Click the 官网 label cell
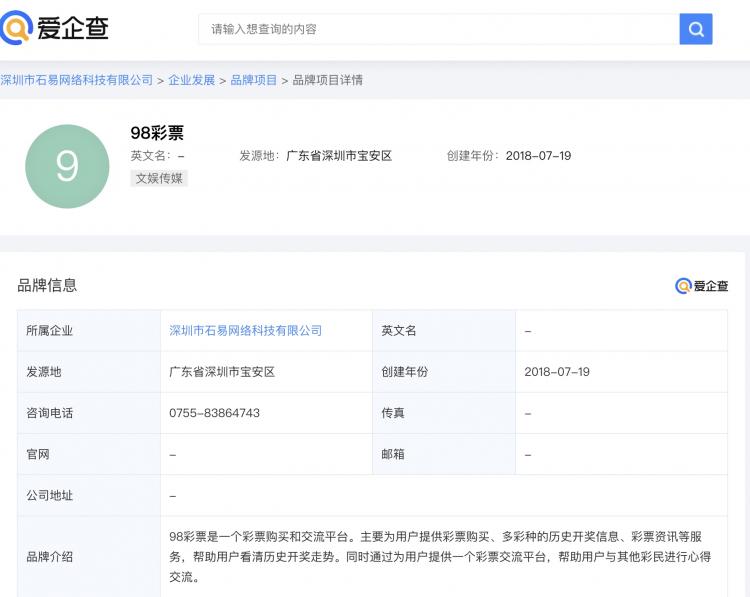Image resolution: width=750 pixels, height=597 pixels. [38, 454]
